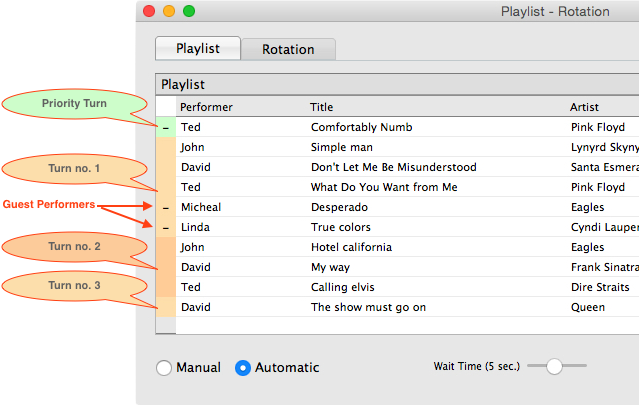Sort by the Title column header
The image size is (639, 405).
(322, 107)
